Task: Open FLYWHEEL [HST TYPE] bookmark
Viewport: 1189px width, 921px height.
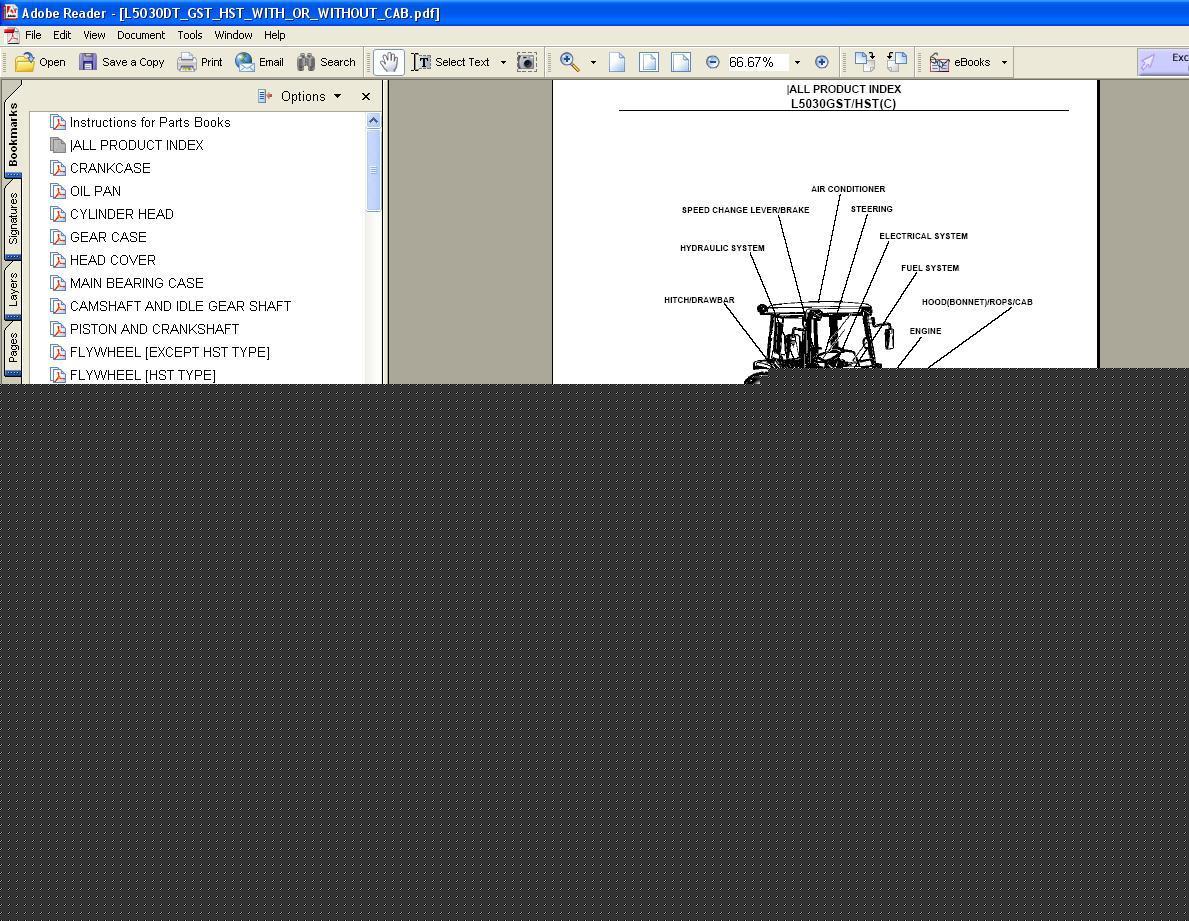Action: pyautogui.click(x=143, y=375)
